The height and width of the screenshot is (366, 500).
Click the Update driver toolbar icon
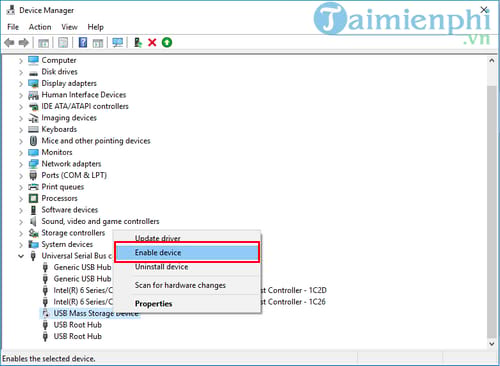pos(138,43)
